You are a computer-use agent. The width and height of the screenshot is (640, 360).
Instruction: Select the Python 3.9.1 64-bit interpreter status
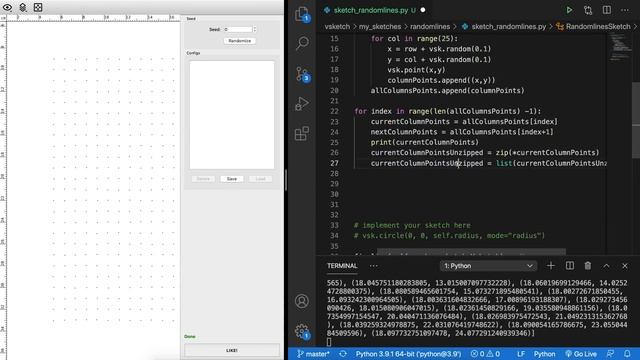point(408,354)
